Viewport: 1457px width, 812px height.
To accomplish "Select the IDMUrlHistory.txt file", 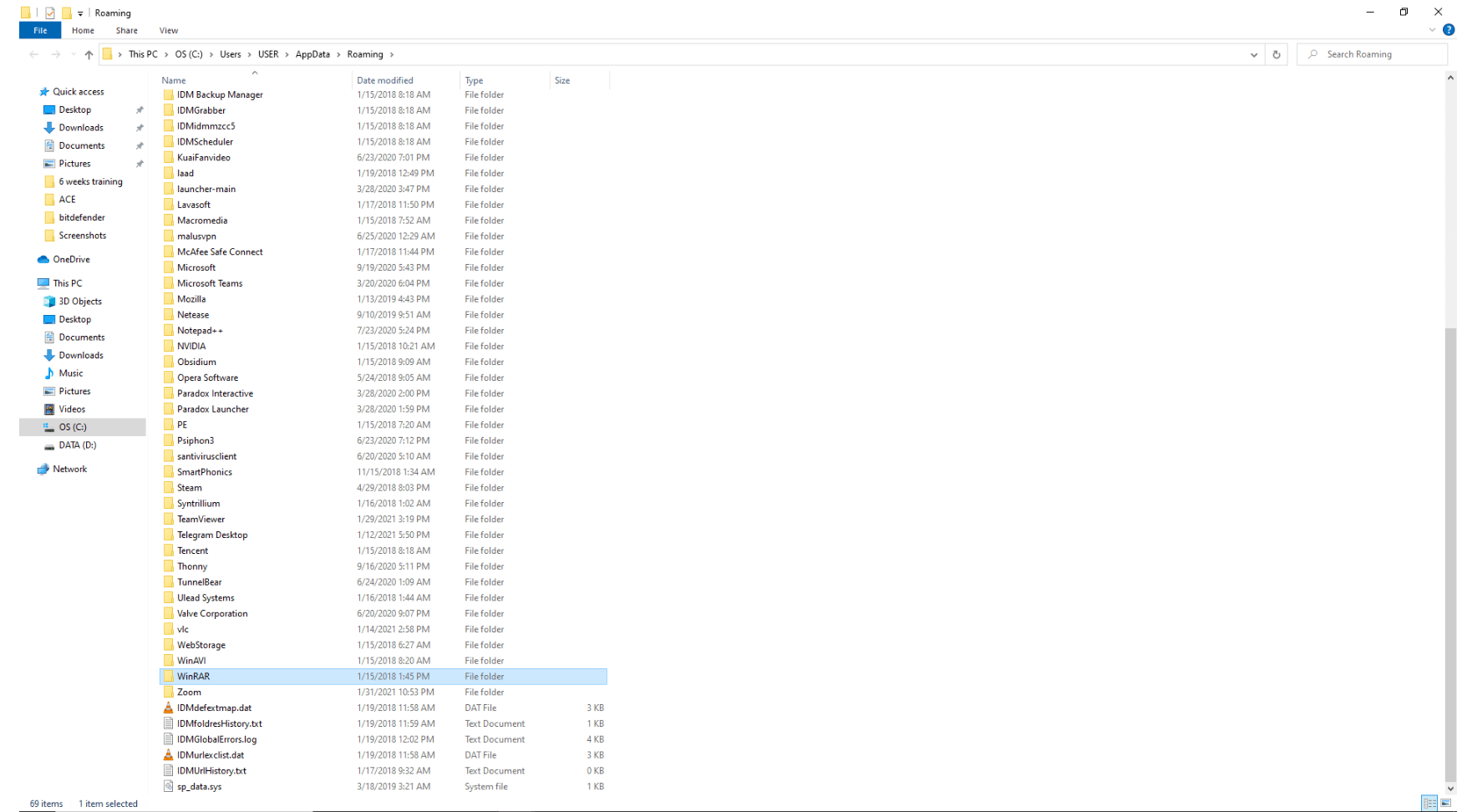I will (211, 771).
